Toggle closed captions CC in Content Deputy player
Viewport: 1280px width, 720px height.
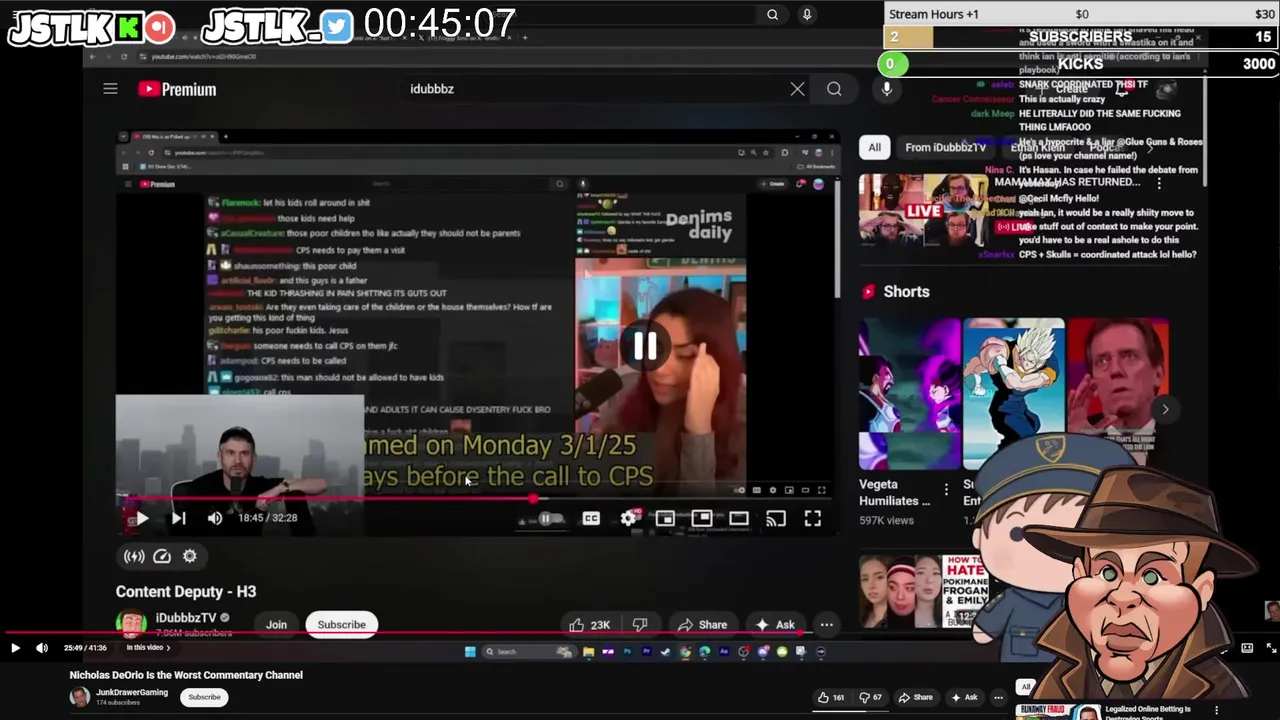(591, 518)
